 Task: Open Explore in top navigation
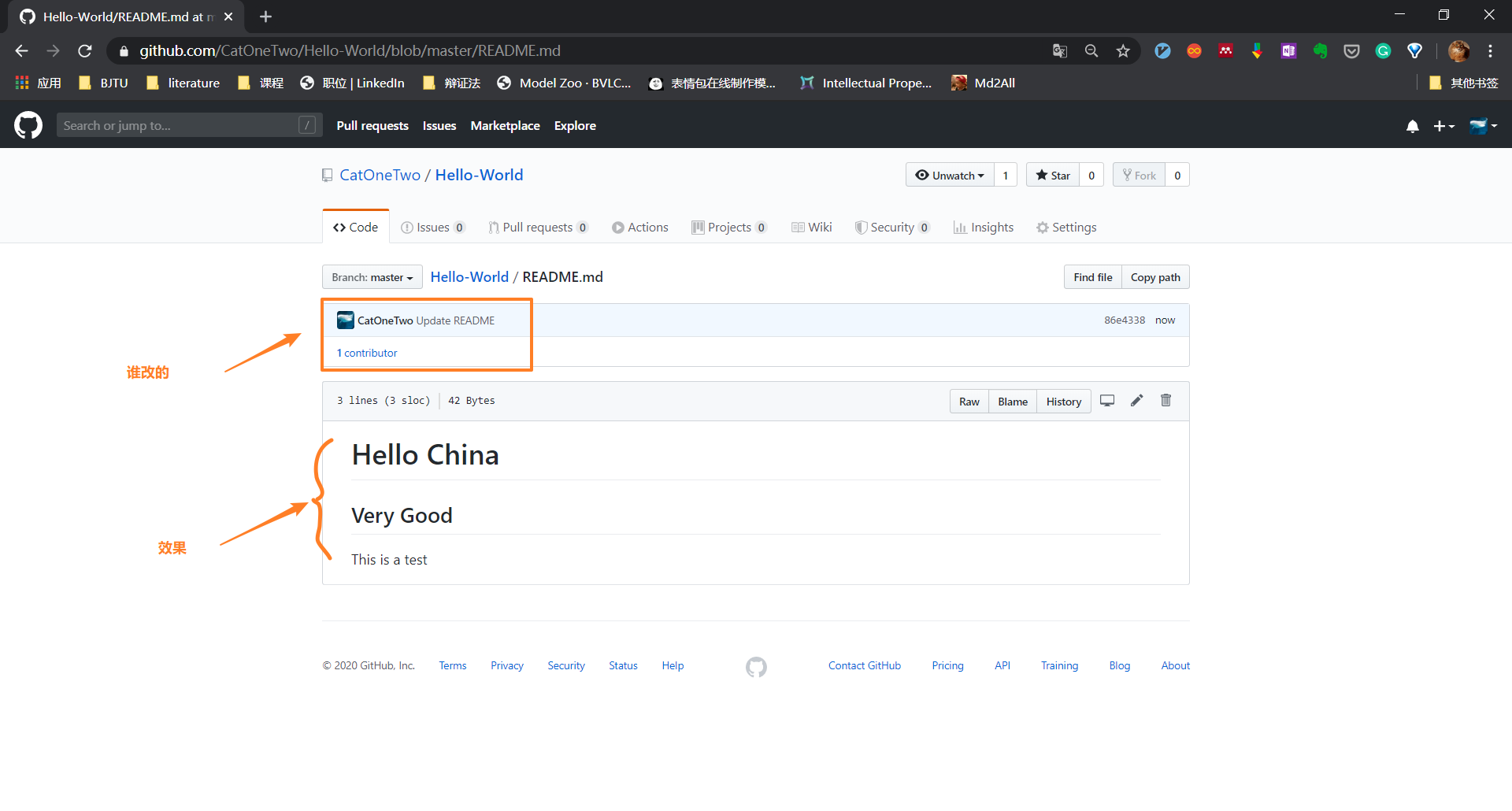coord(575,126)
